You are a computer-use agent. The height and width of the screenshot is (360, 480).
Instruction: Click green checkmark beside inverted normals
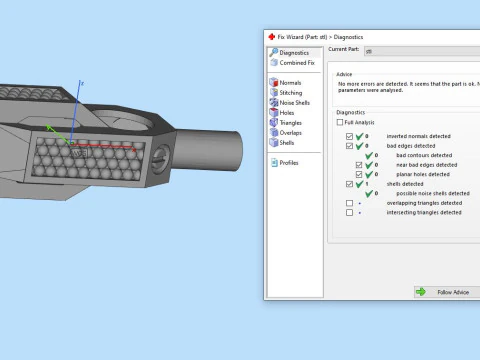(359, 136)
